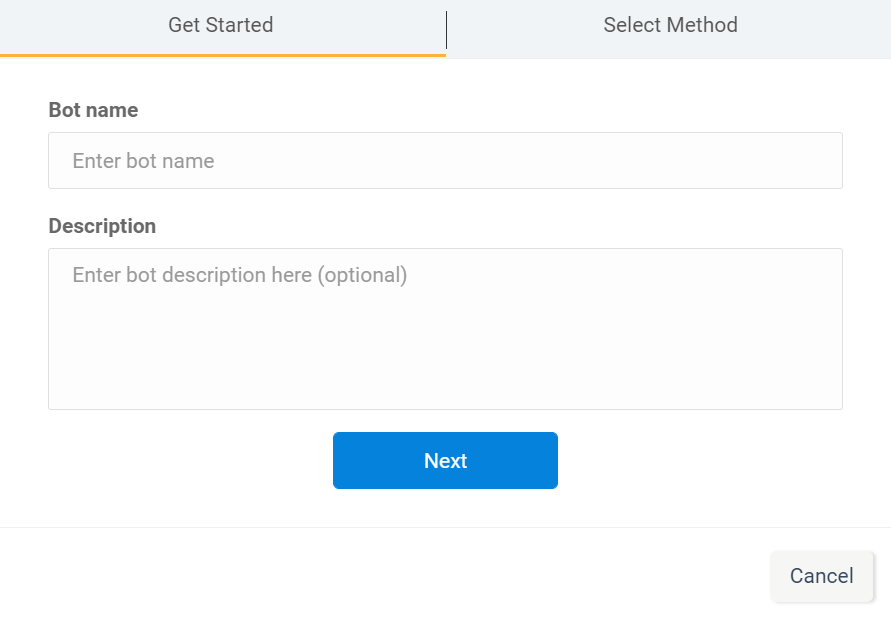Click the "Cancel" text at bottom right

[x=821, y=576]
